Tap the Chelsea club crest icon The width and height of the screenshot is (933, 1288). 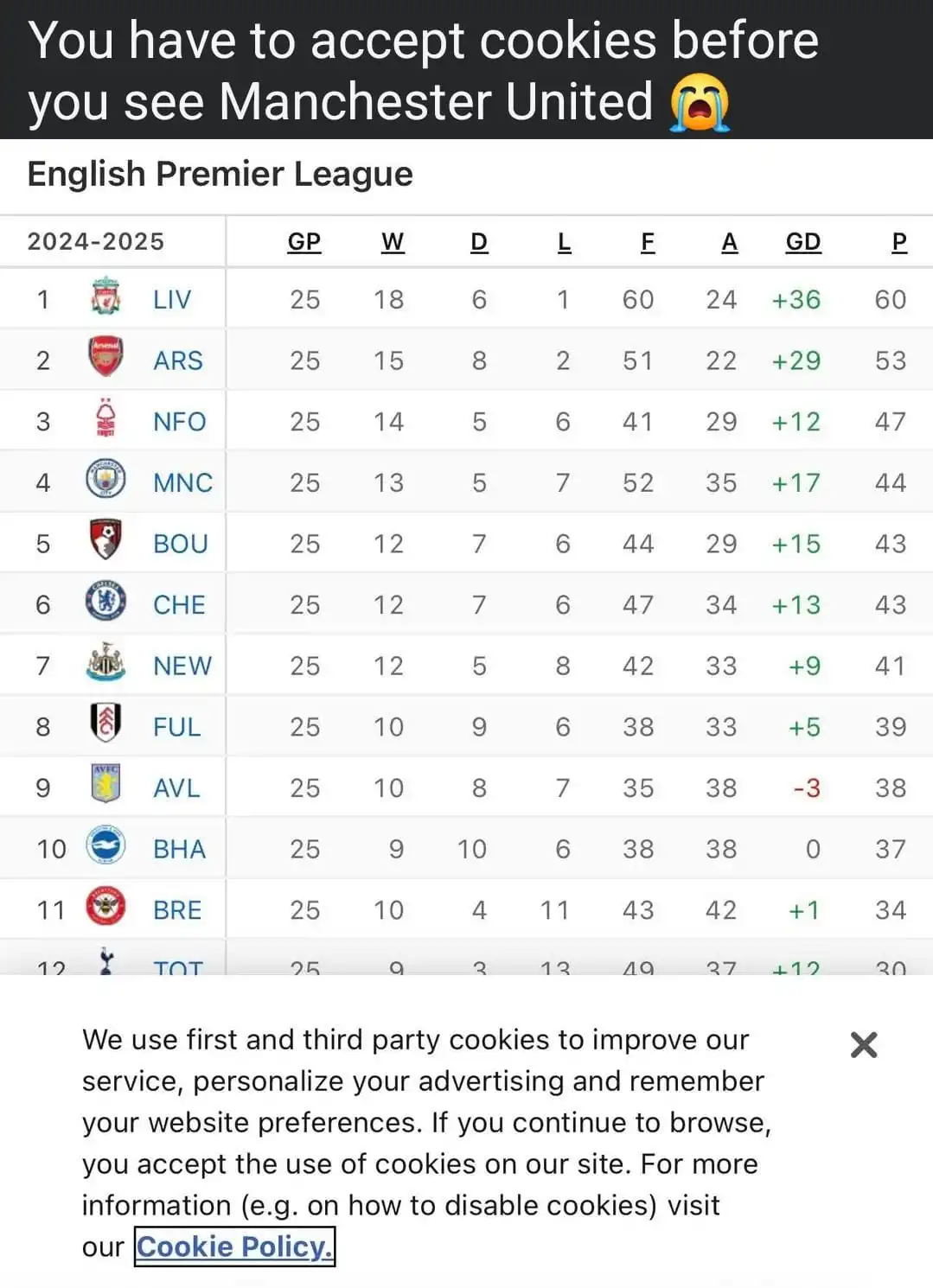point(105,602)
